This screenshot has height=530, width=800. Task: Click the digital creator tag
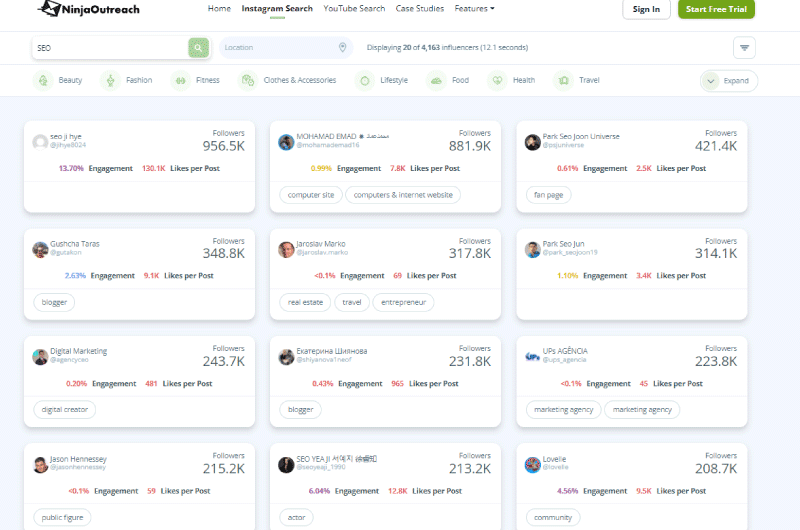tap(65, 410)
